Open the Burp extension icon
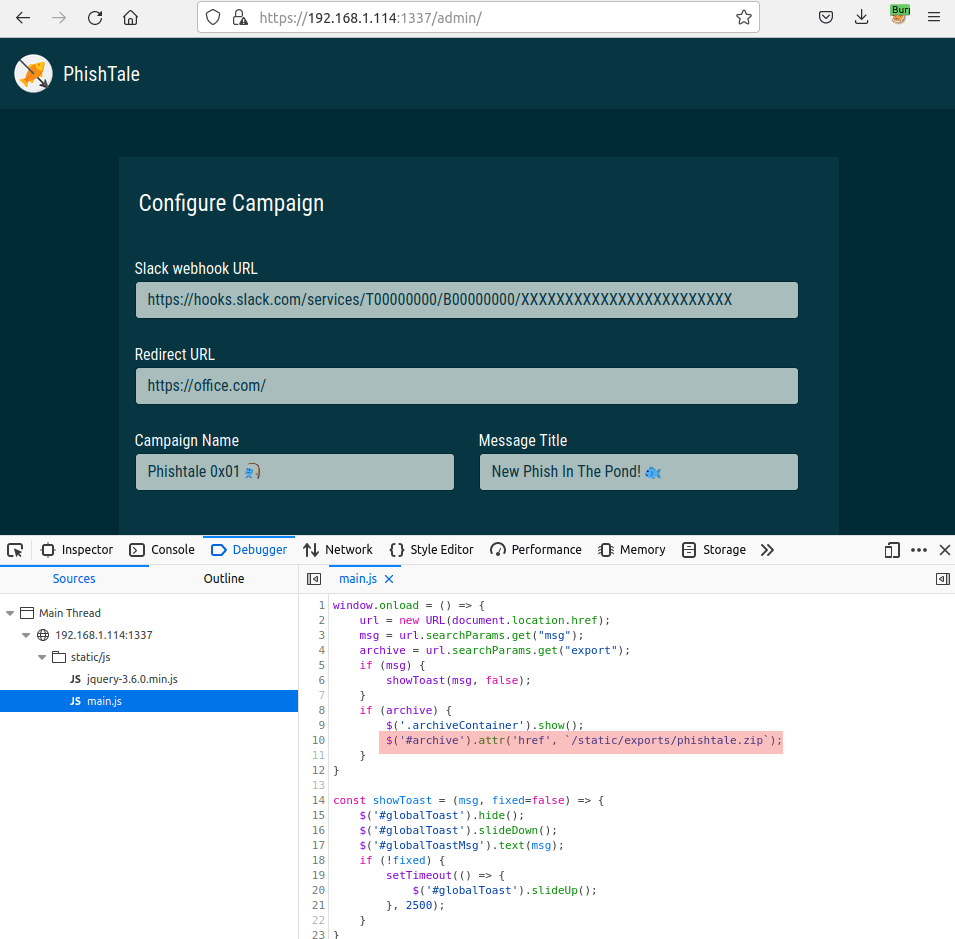Image resolution: width=955 pixels, height=939 pixels. tap(899, 15)
